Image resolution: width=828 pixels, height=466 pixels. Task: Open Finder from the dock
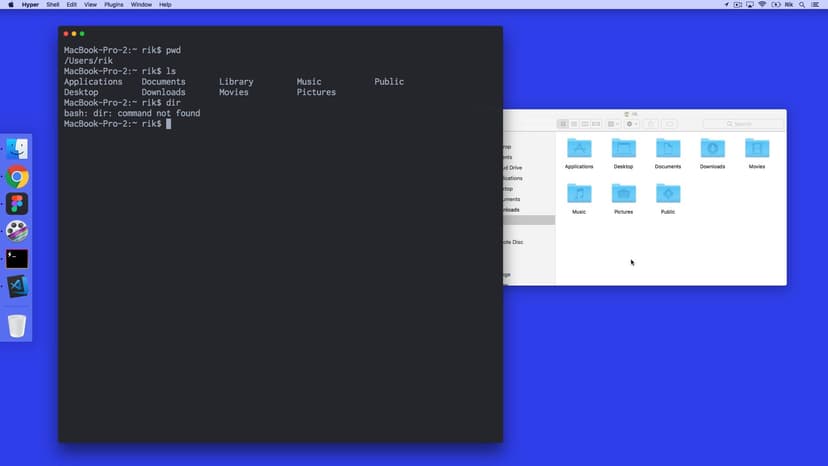point(17,150)
